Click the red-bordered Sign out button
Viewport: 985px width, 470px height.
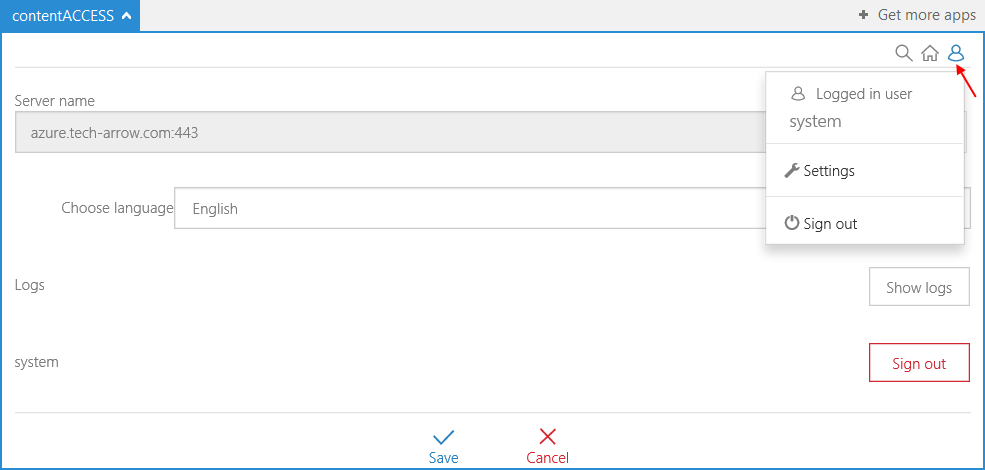pyautogui.click(x=919, y=364)
